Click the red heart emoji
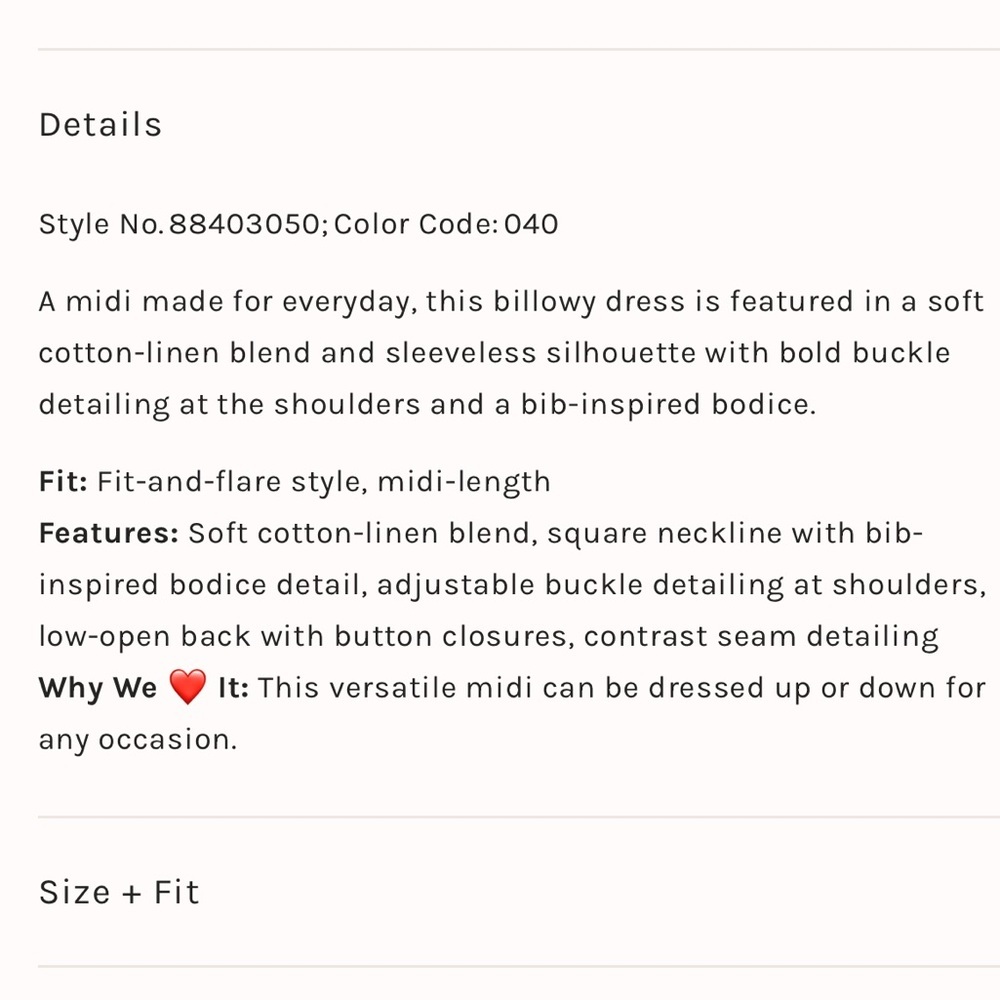The height and width of the screenshot is (1000, 1000). pyautogui.click(x=187, y=688)
